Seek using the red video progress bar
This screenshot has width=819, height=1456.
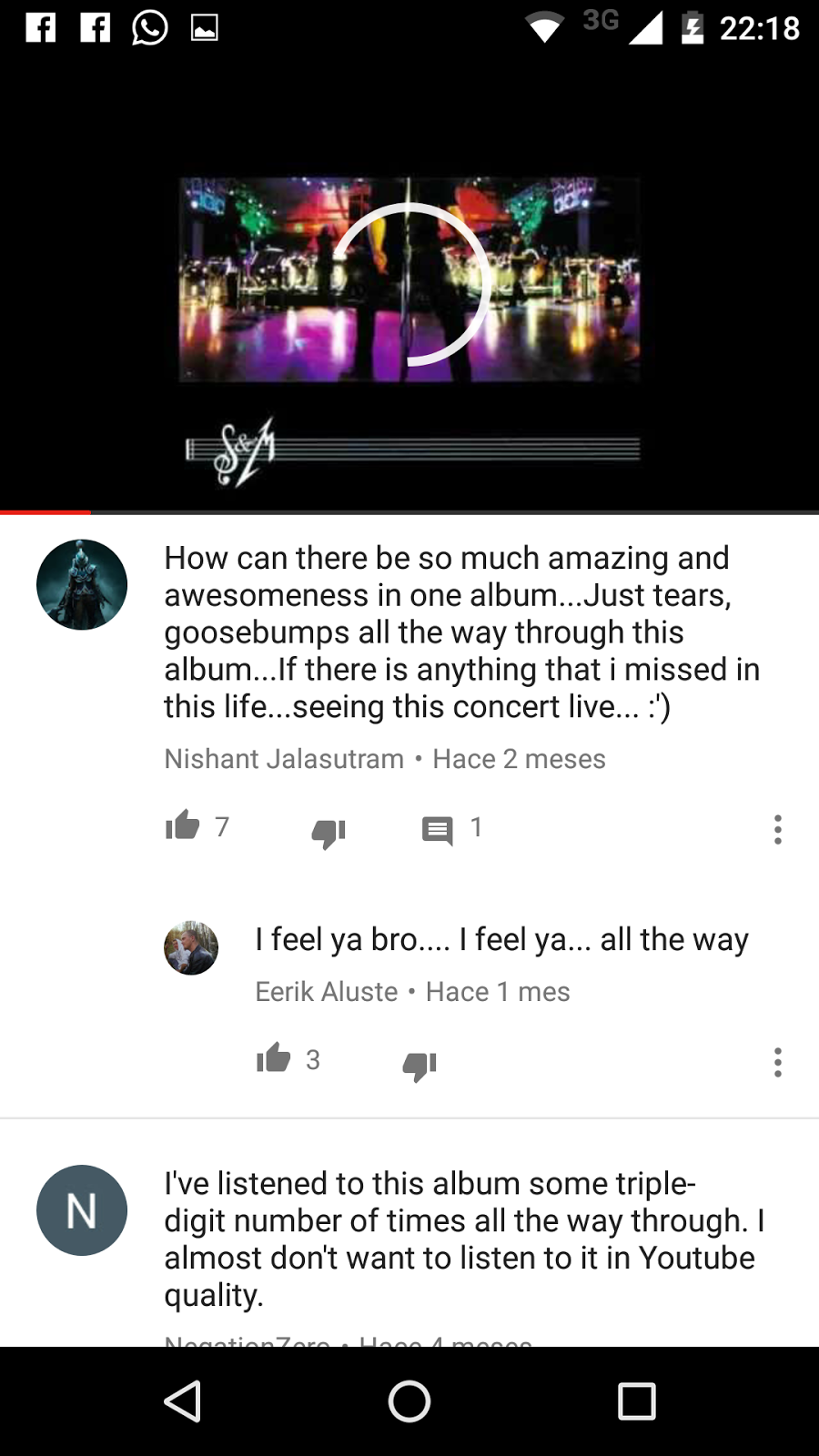(409, 512)
